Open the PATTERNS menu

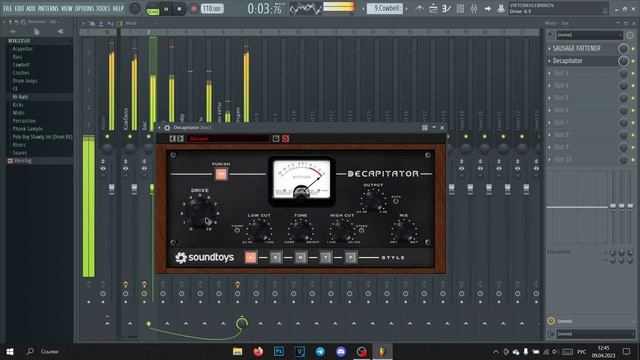pos(48,8)
